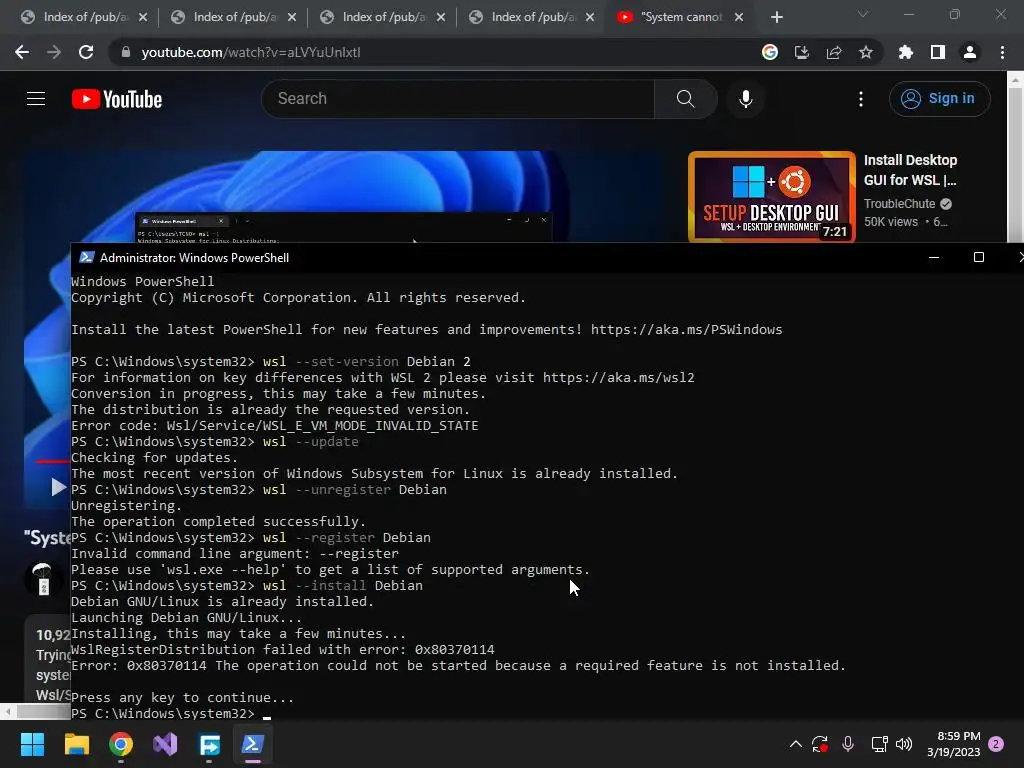The width and height of the screenshot is (1024, 768).
Task: Click the video progress bar red section
Action: [x=53, y=461]
